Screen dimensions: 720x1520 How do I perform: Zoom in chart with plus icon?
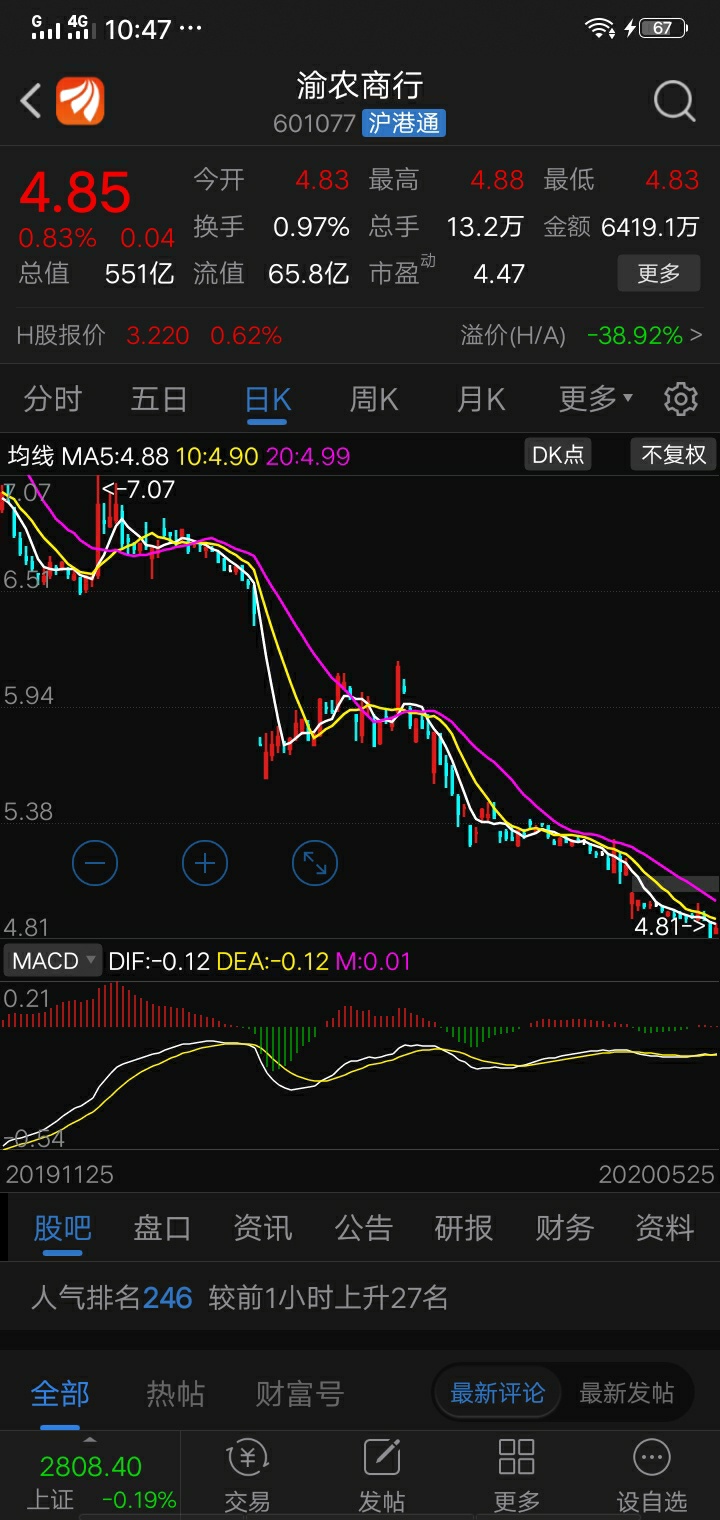pyautogui.click(x=205, y=863)
